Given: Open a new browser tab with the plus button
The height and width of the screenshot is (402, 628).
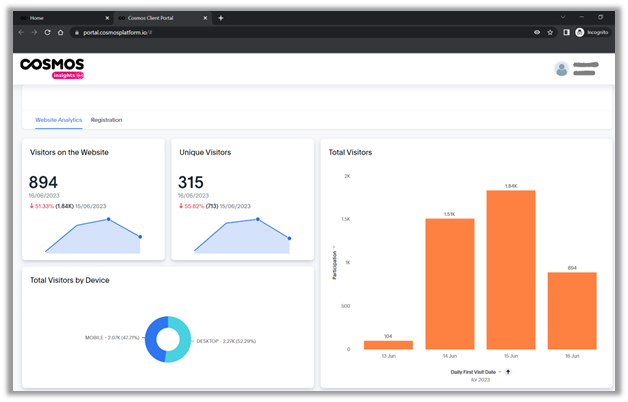Looking at the screenshot, I should (x=221, y=18).
